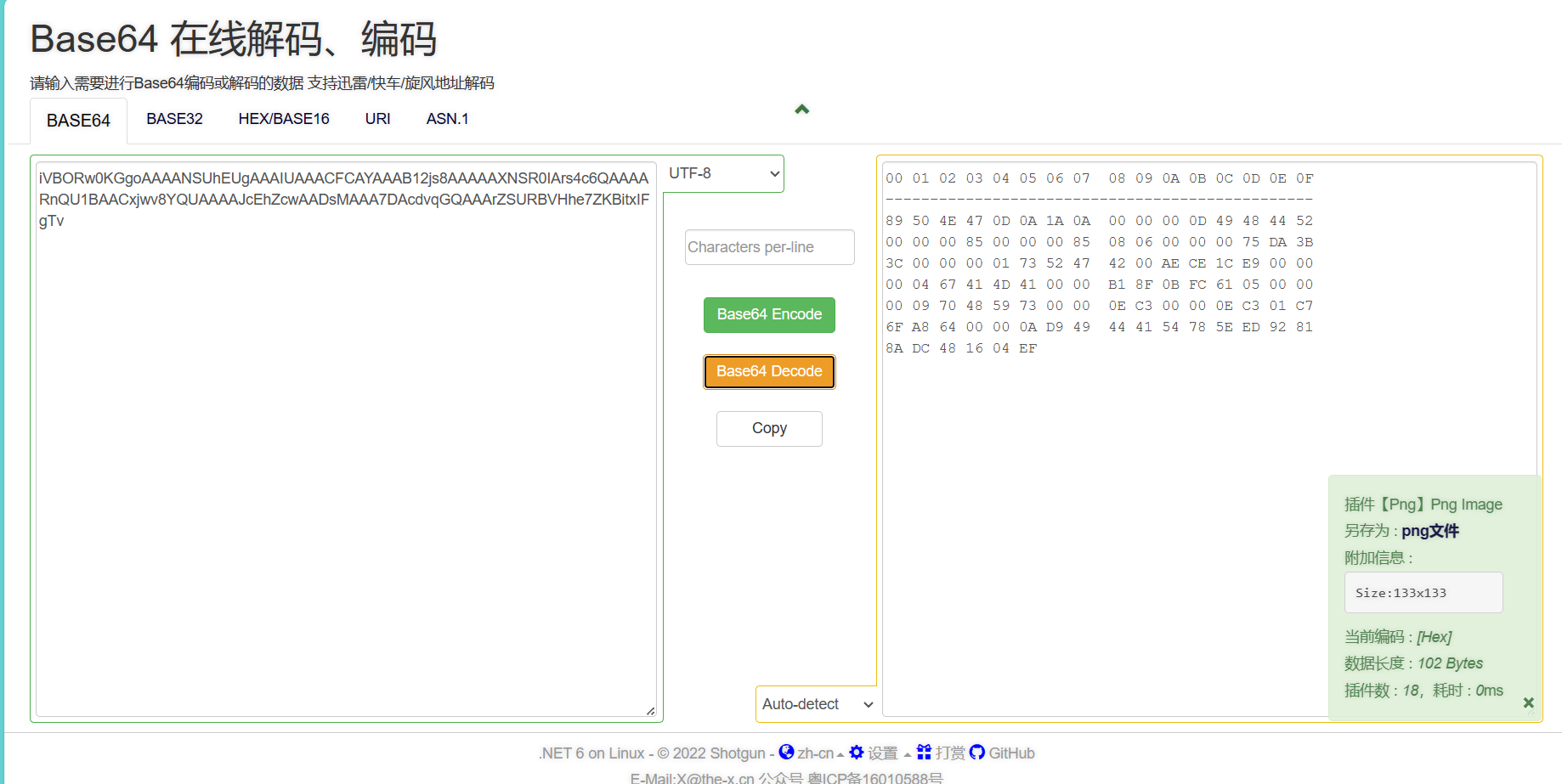
Task: Click the Base64 Decode button
Action: 769,371
